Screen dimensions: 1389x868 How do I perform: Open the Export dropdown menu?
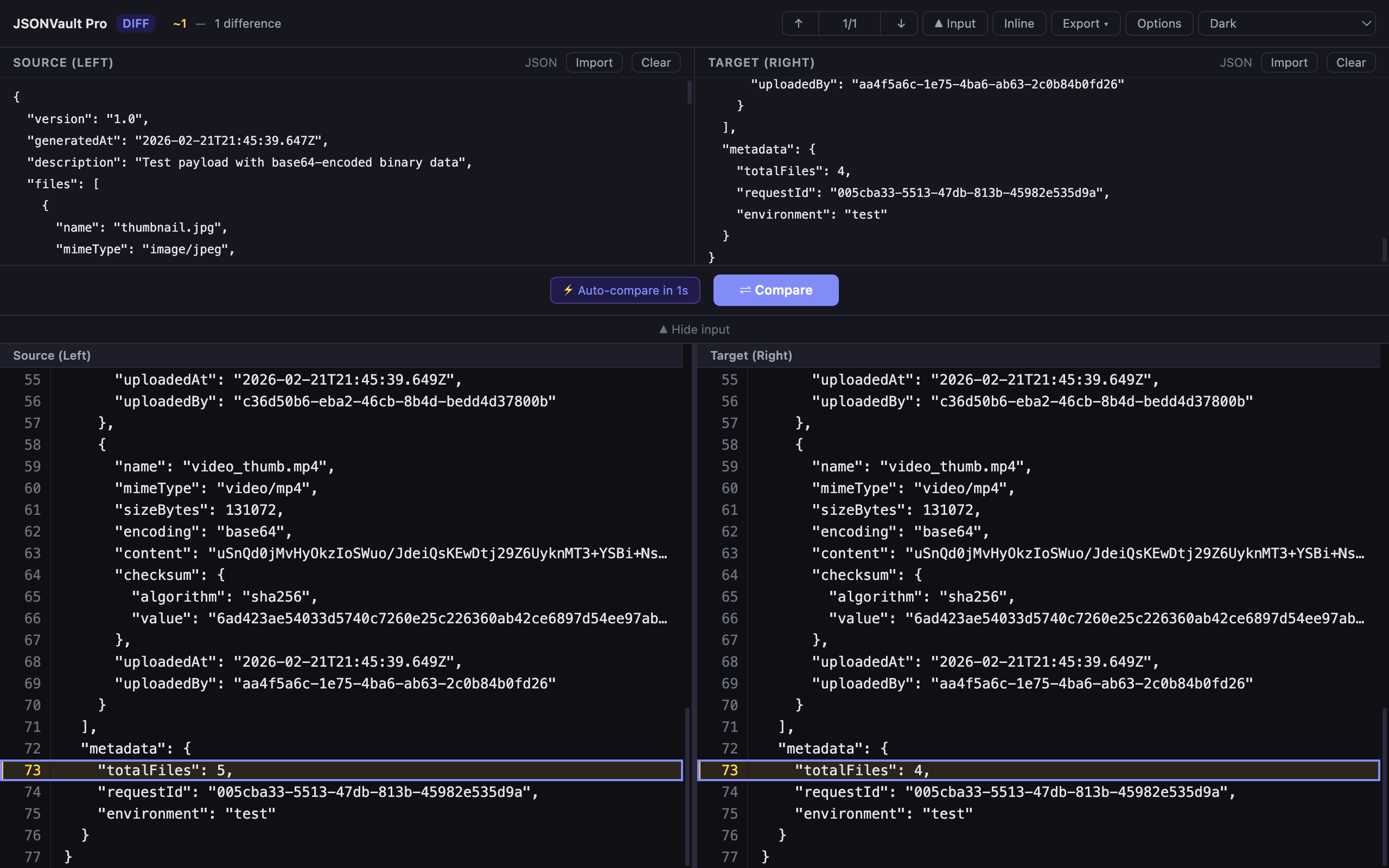tap(1085, 23)
